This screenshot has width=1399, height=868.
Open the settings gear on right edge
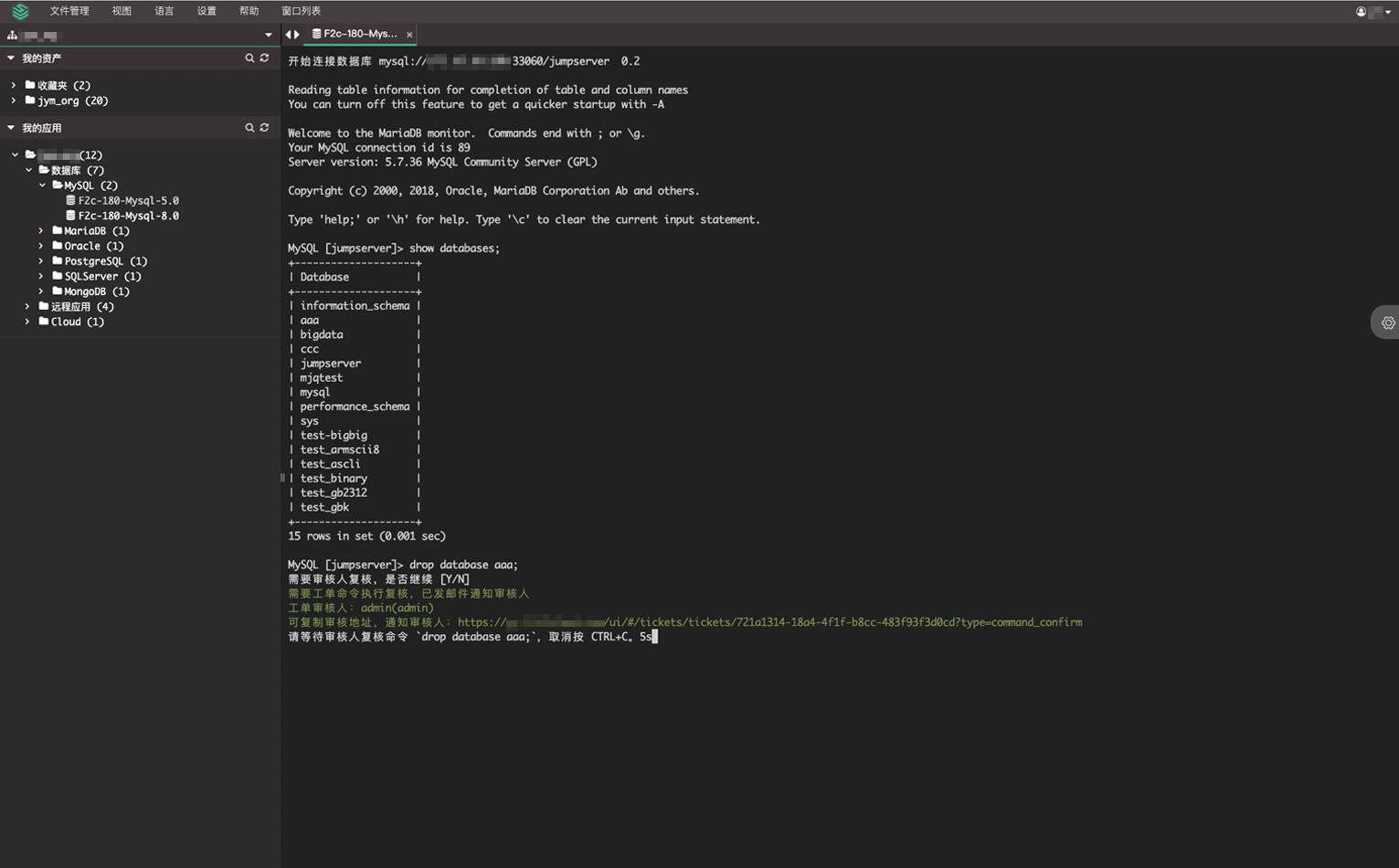pyautogui.click(x=1387, y=323)
